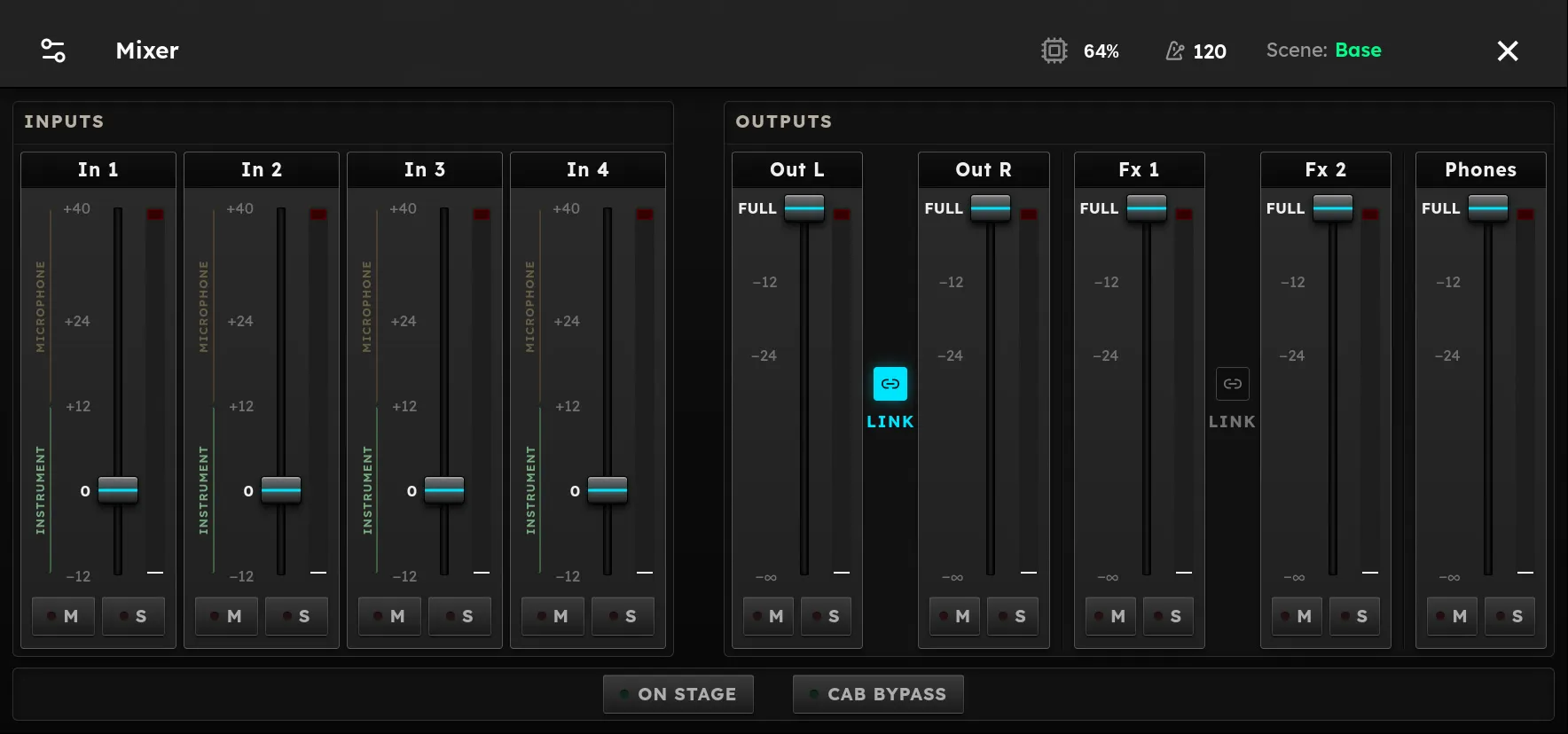Screen dimensions: 1568x734
Task: Click the Fx 1 fader handle
Action: point(1147,208)
